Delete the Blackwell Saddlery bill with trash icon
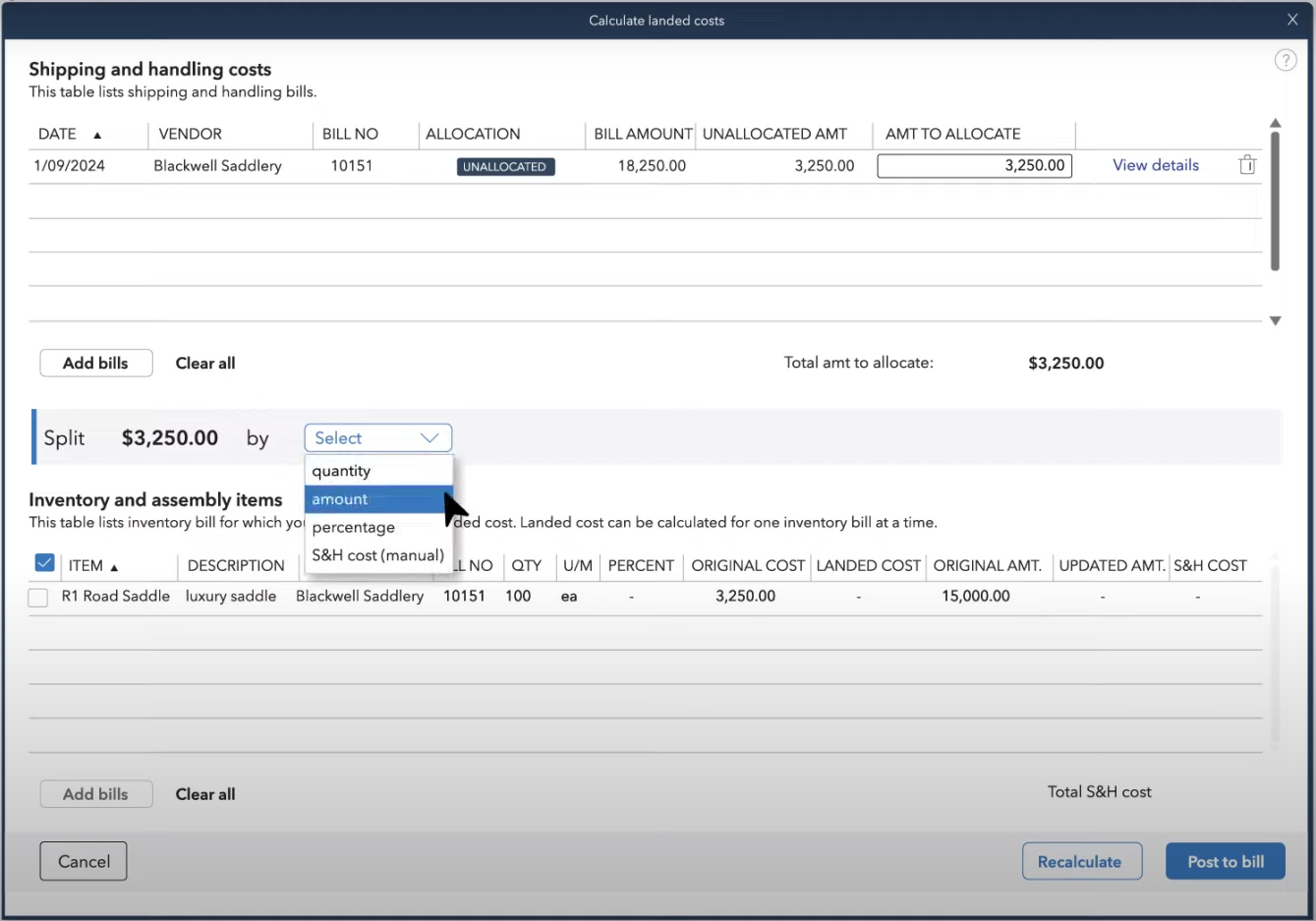This screenshot has width=1316, height=921. pyautogui.click(x=1247, y=164)
